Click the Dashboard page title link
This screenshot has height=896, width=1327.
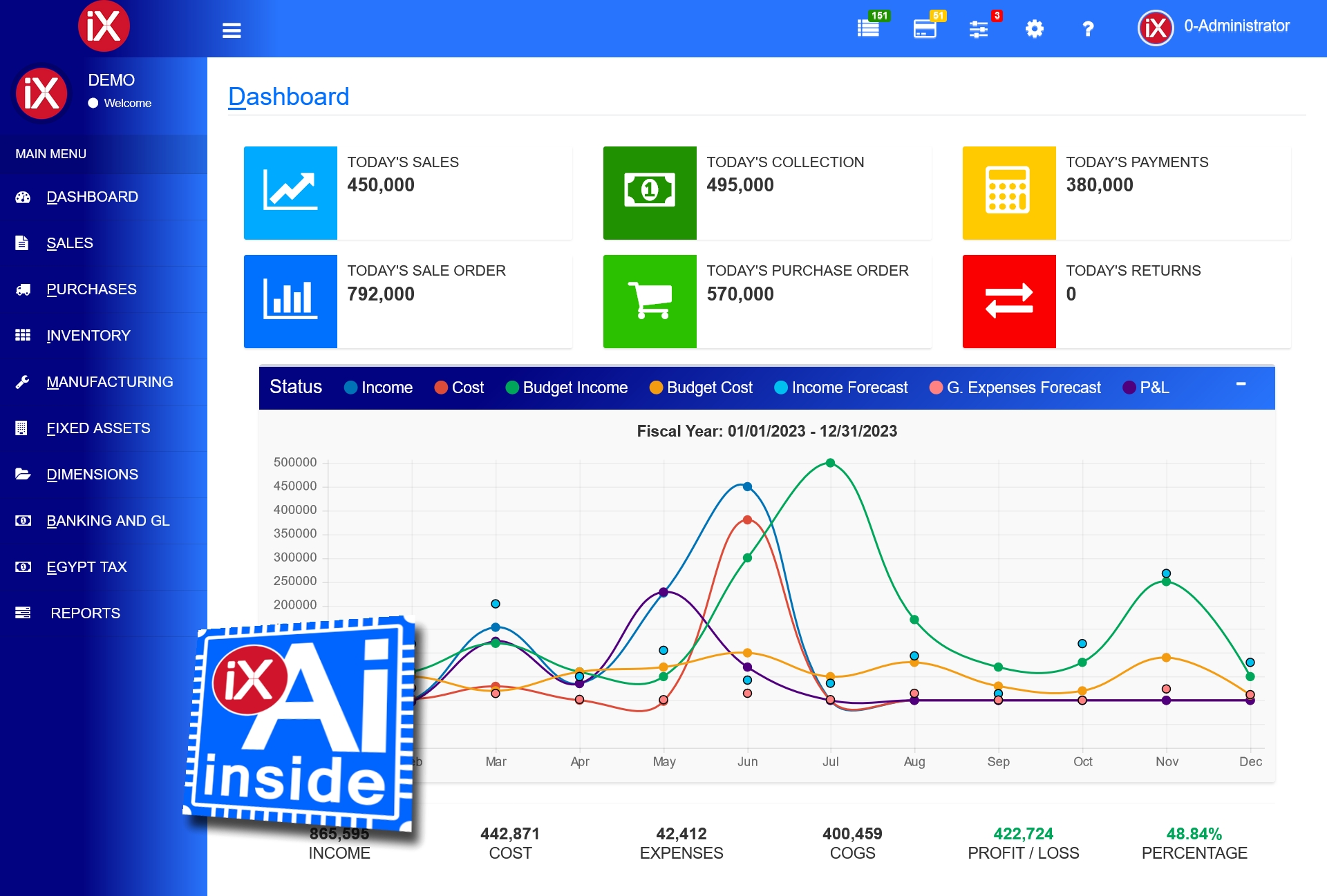pos(288,97)
